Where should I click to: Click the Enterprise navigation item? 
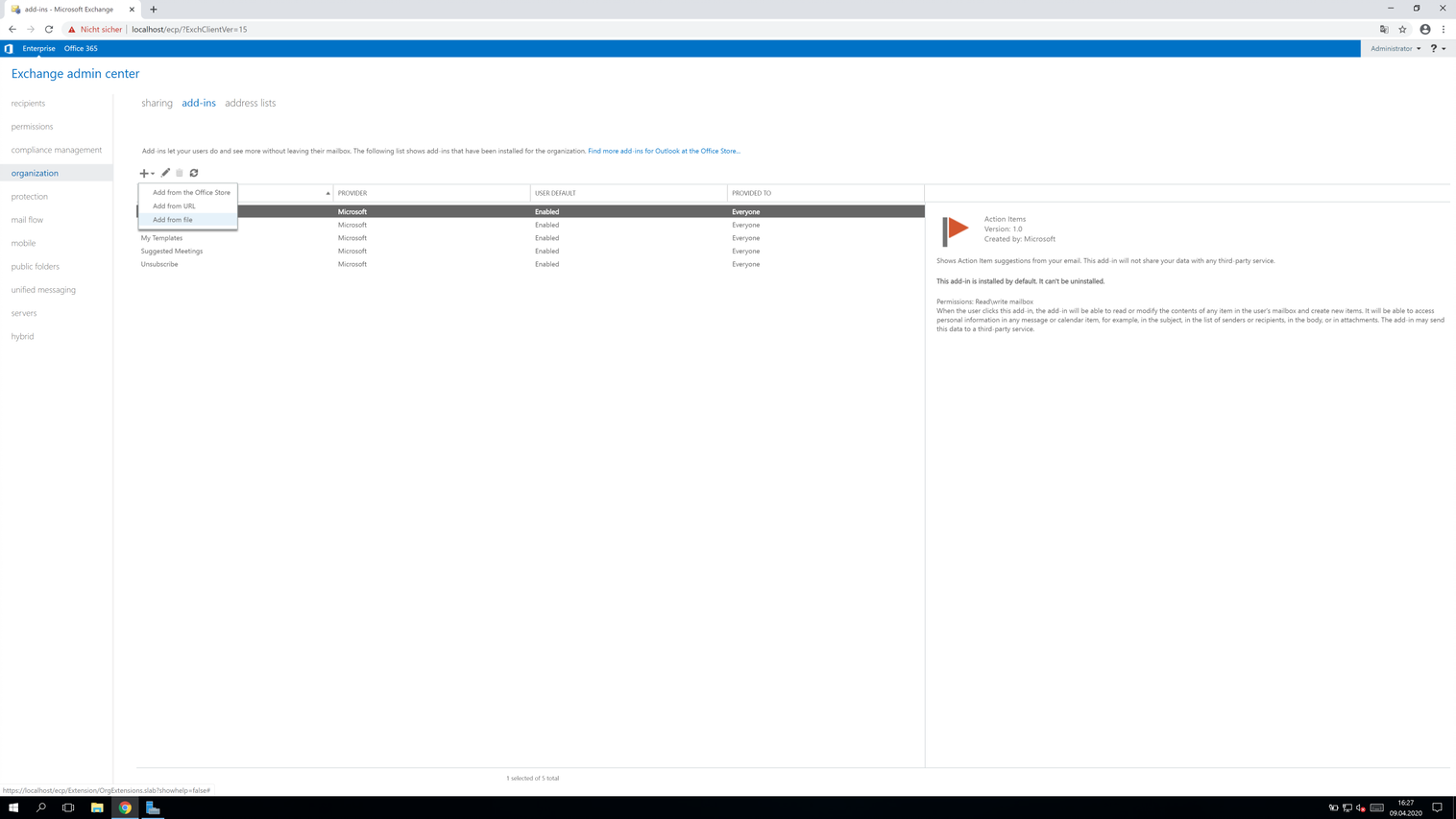(x=38, y=48)
